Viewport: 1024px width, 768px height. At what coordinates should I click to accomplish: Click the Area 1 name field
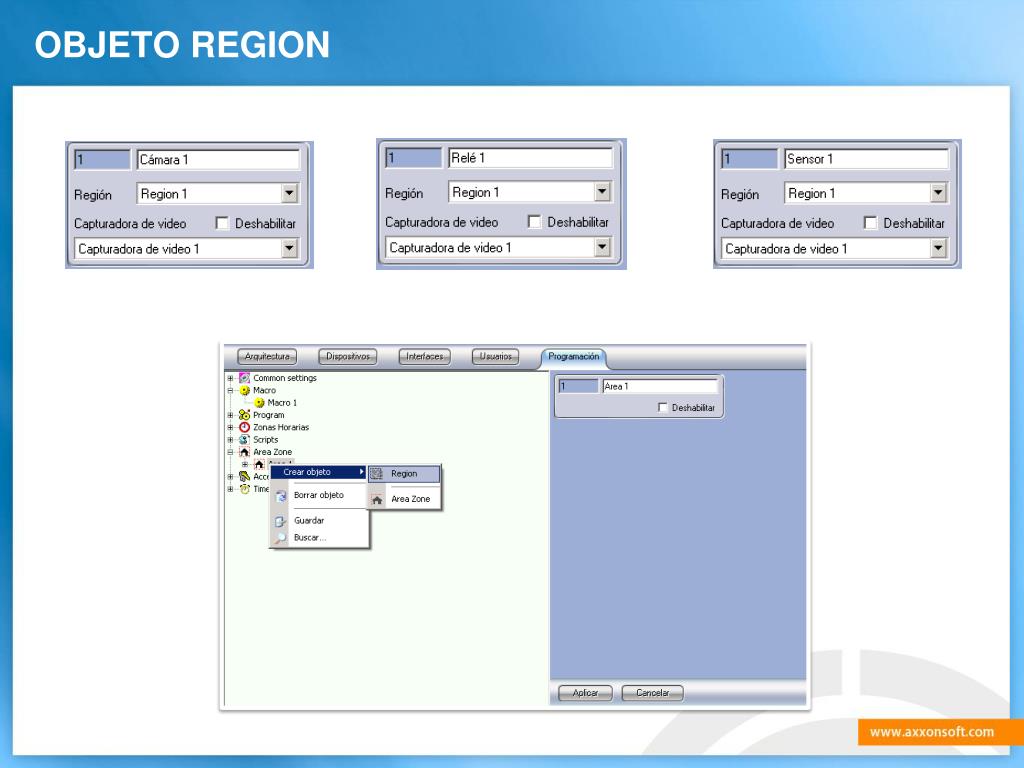click(660, 387)
